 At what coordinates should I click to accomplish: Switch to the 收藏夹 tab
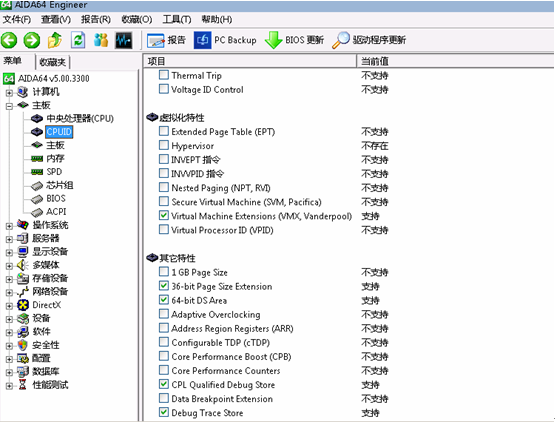click(x=53, y=62)
